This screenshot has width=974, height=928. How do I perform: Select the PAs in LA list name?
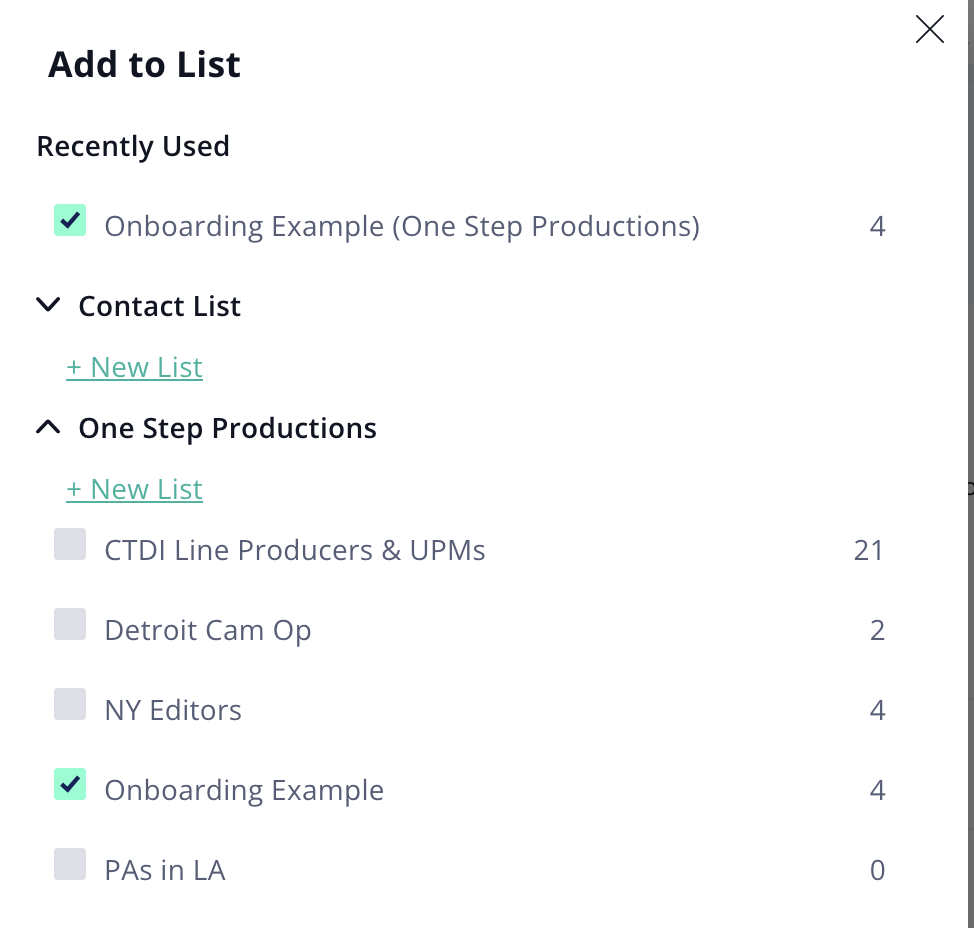click(165, 870)
